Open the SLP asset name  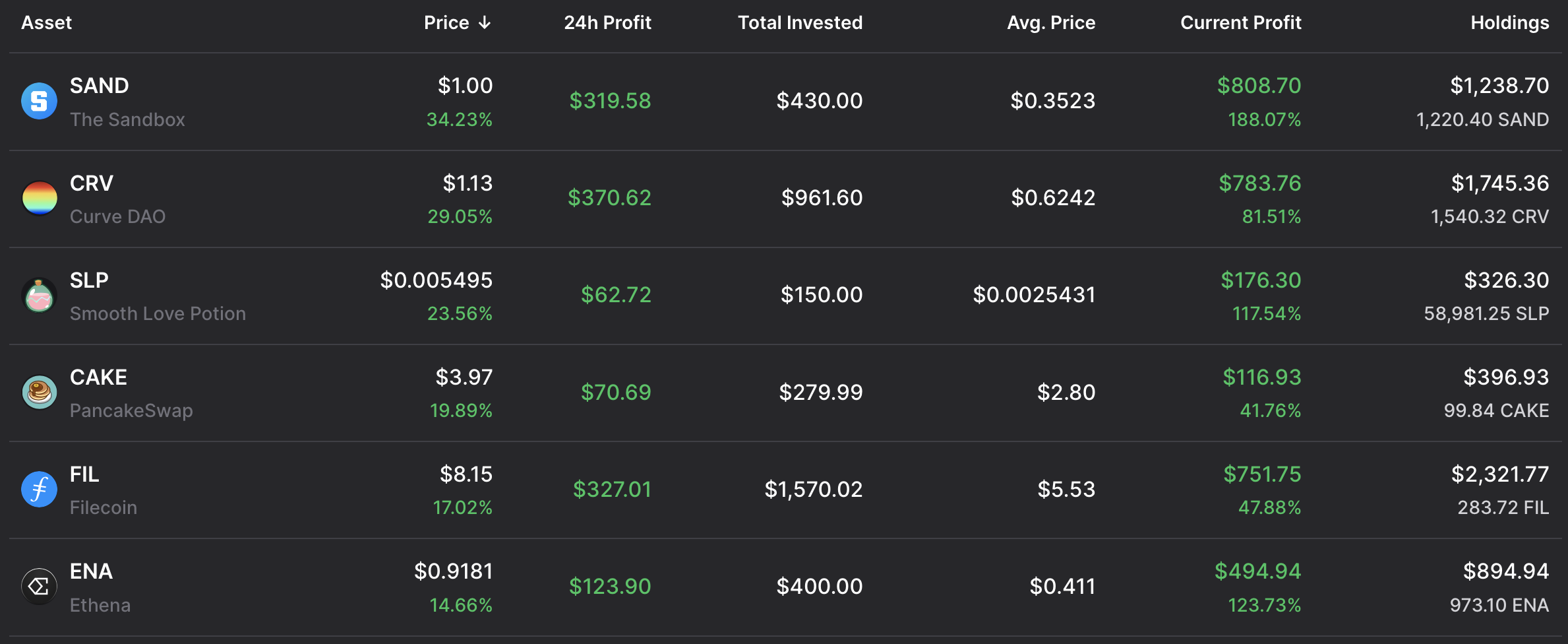89,280
